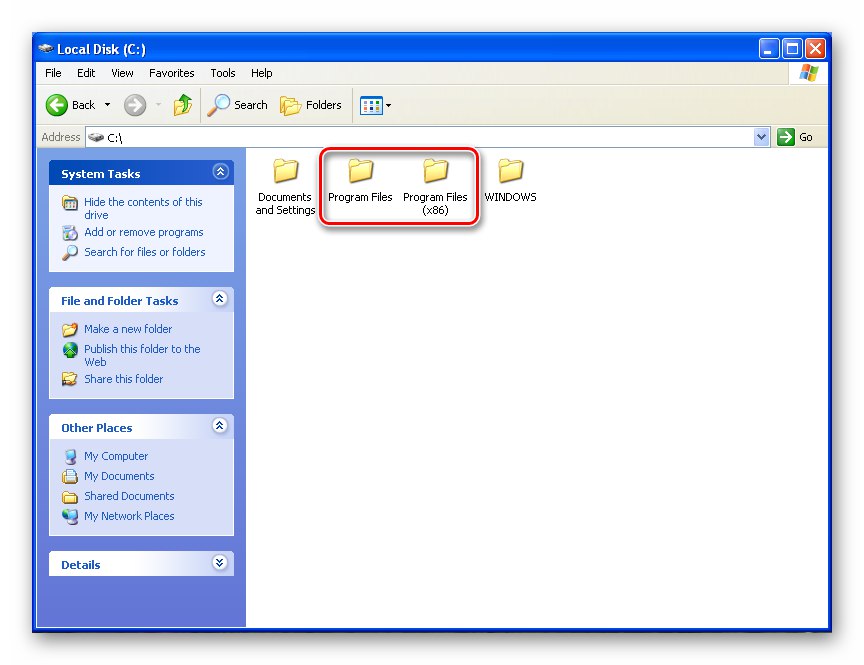
Task: Minimize the Local Disk (C:) window
Action: (x=768, y=48)
